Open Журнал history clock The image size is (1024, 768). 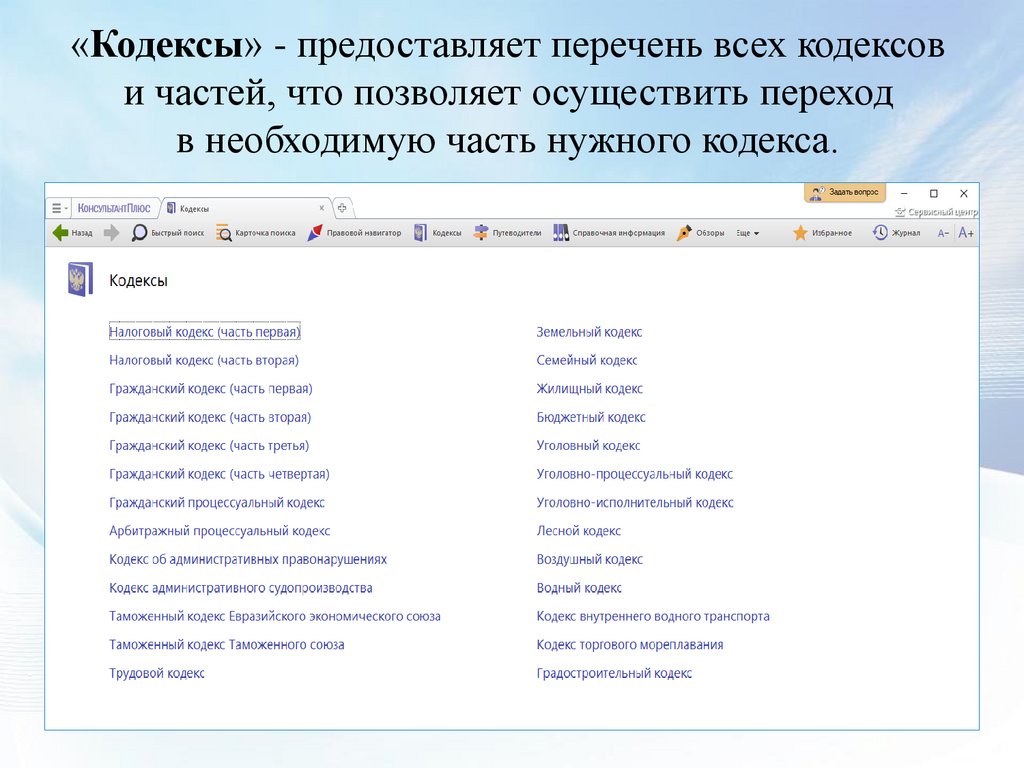point(896,232)
